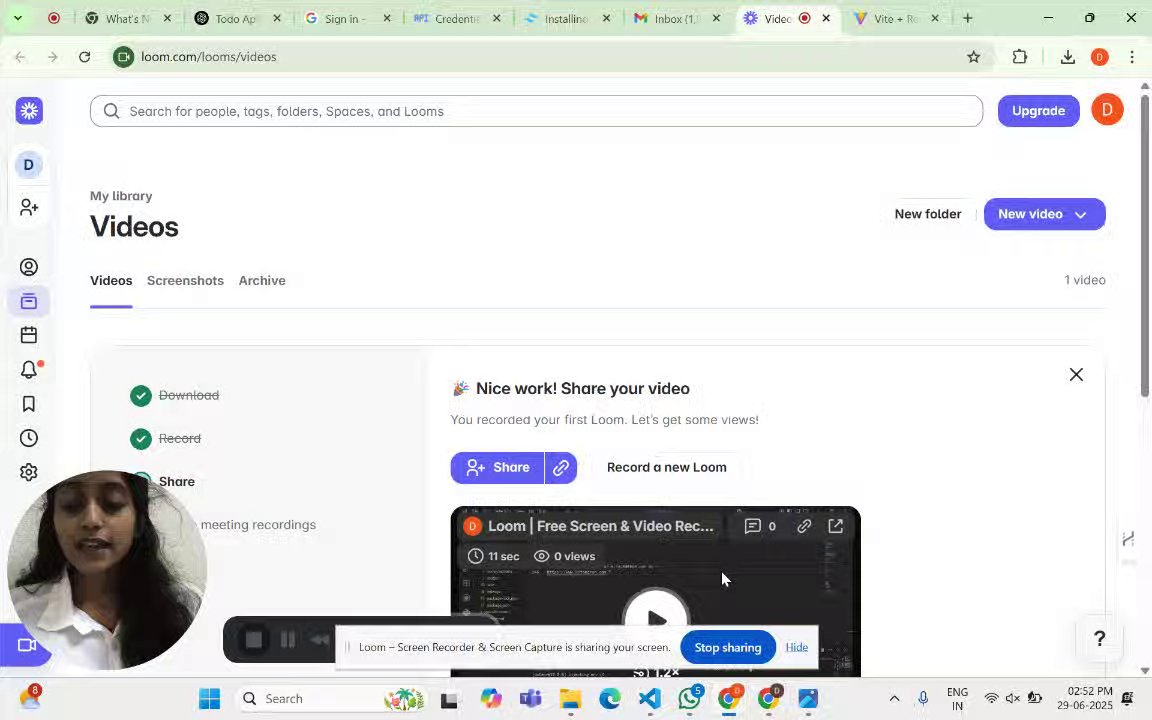Open Microsoft Teams from taskbar

pyautogui.click(x=530, y=698)
